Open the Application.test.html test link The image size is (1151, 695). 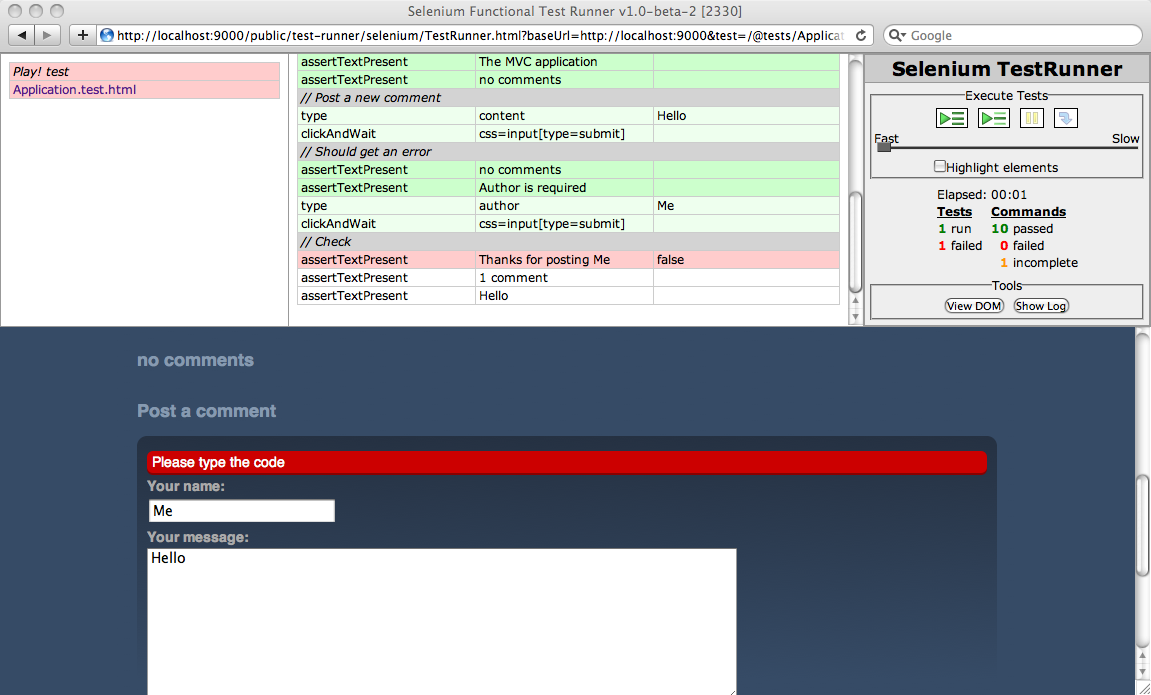click(74, 90)
